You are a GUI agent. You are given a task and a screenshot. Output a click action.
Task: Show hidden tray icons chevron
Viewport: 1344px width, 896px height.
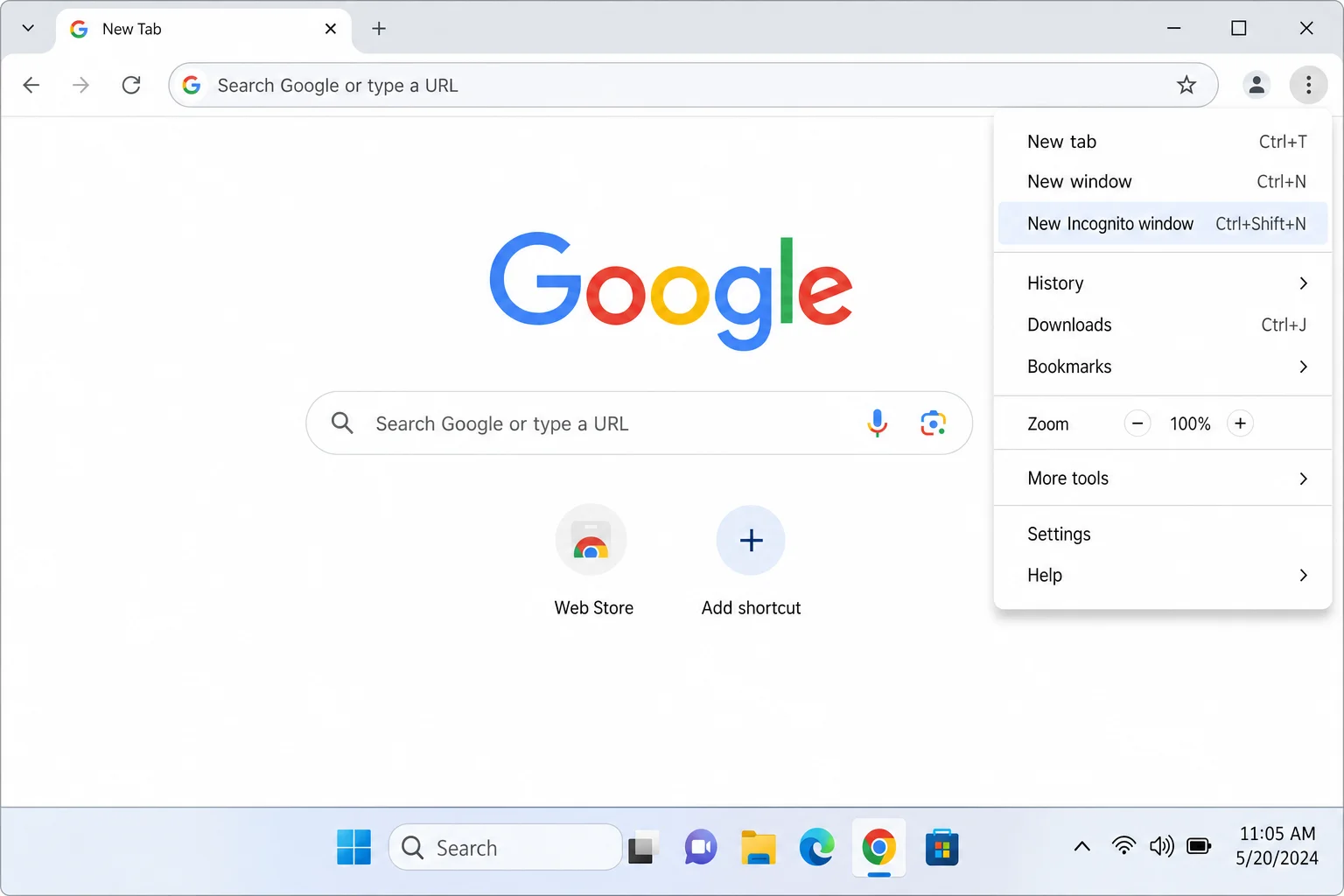(x=1081, y=846)
